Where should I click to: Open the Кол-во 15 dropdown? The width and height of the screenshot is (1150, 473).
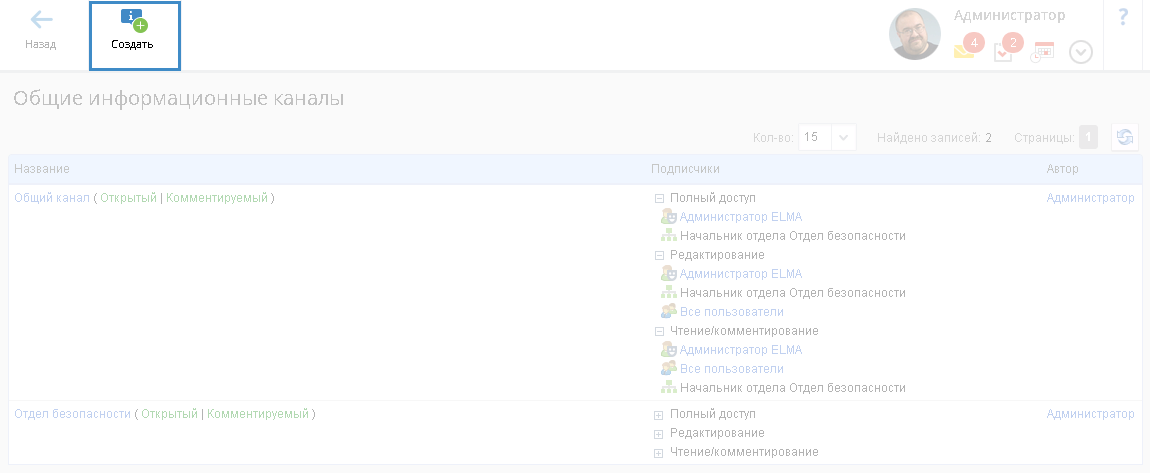pyautogui.click(x=827, y=137)
